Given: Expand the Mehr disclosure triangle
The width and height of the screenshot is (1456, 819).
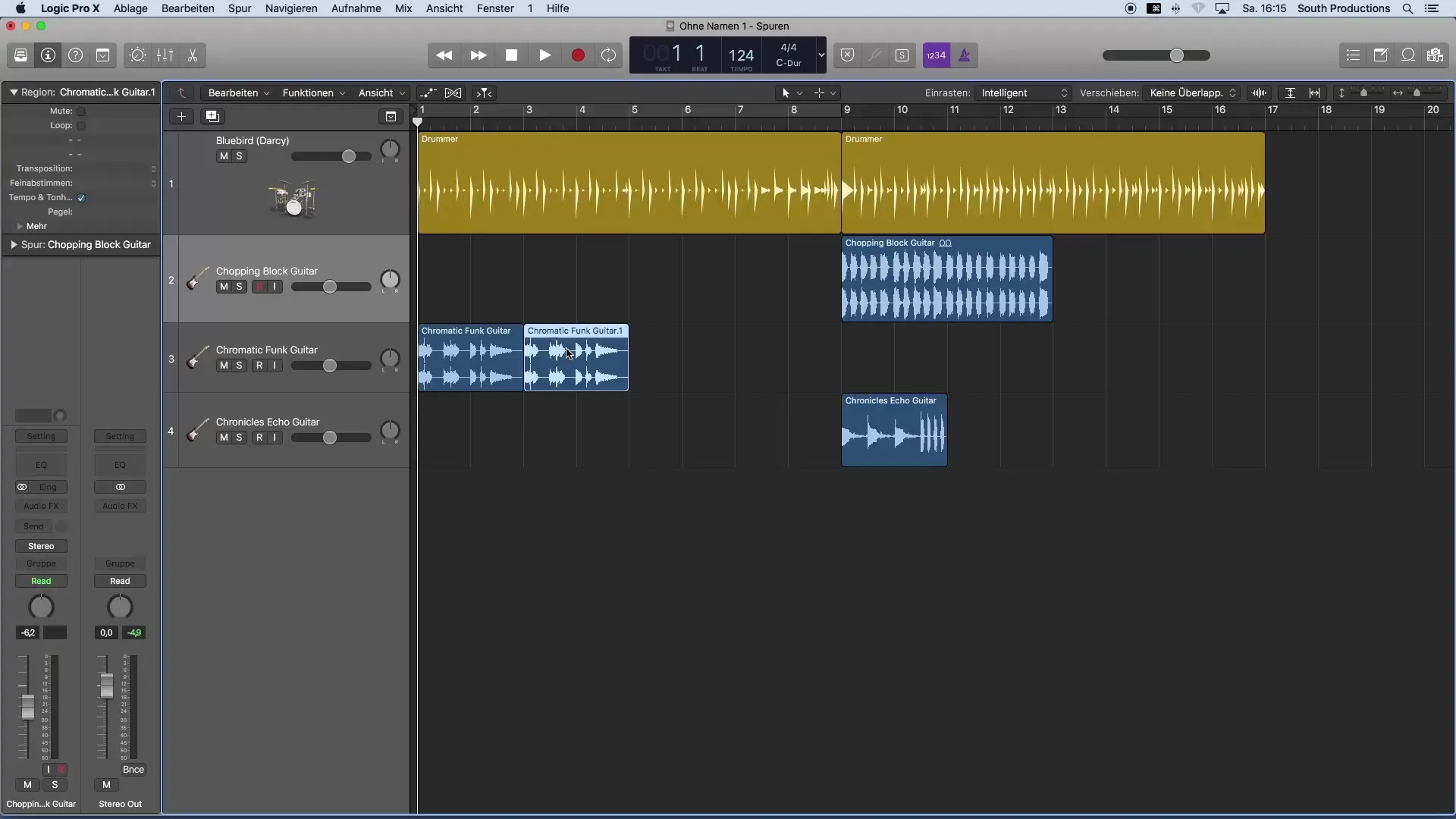Looking at the screenshot, I should [x=20, y=227].
